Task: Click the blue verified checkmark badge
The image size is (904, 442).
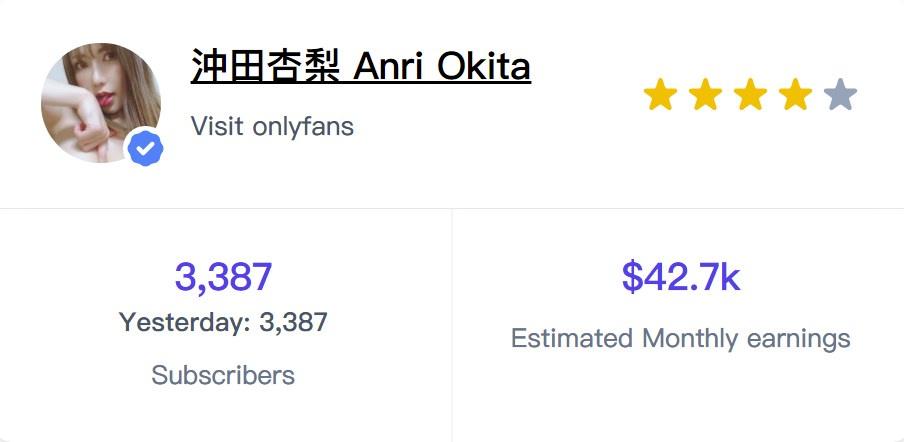Action: [x=145, y=149]
